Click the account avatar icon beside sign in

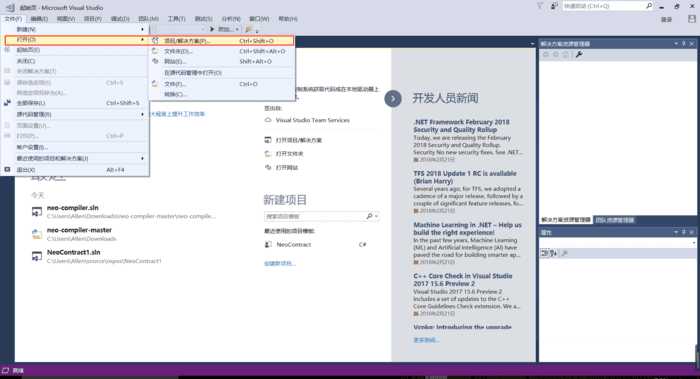point(692,19)
